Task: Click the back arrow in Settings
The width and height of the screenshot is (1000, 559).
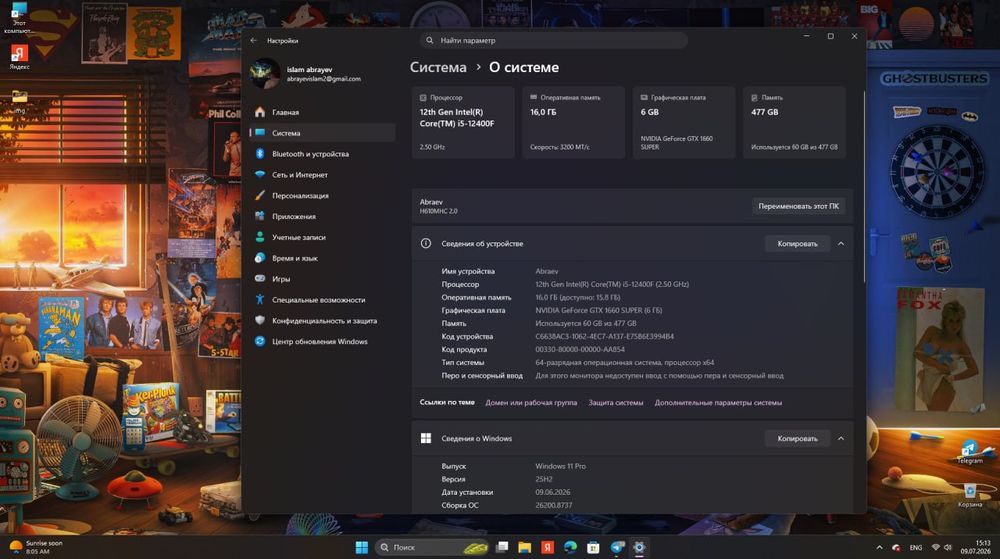Action: click(254, 40)
